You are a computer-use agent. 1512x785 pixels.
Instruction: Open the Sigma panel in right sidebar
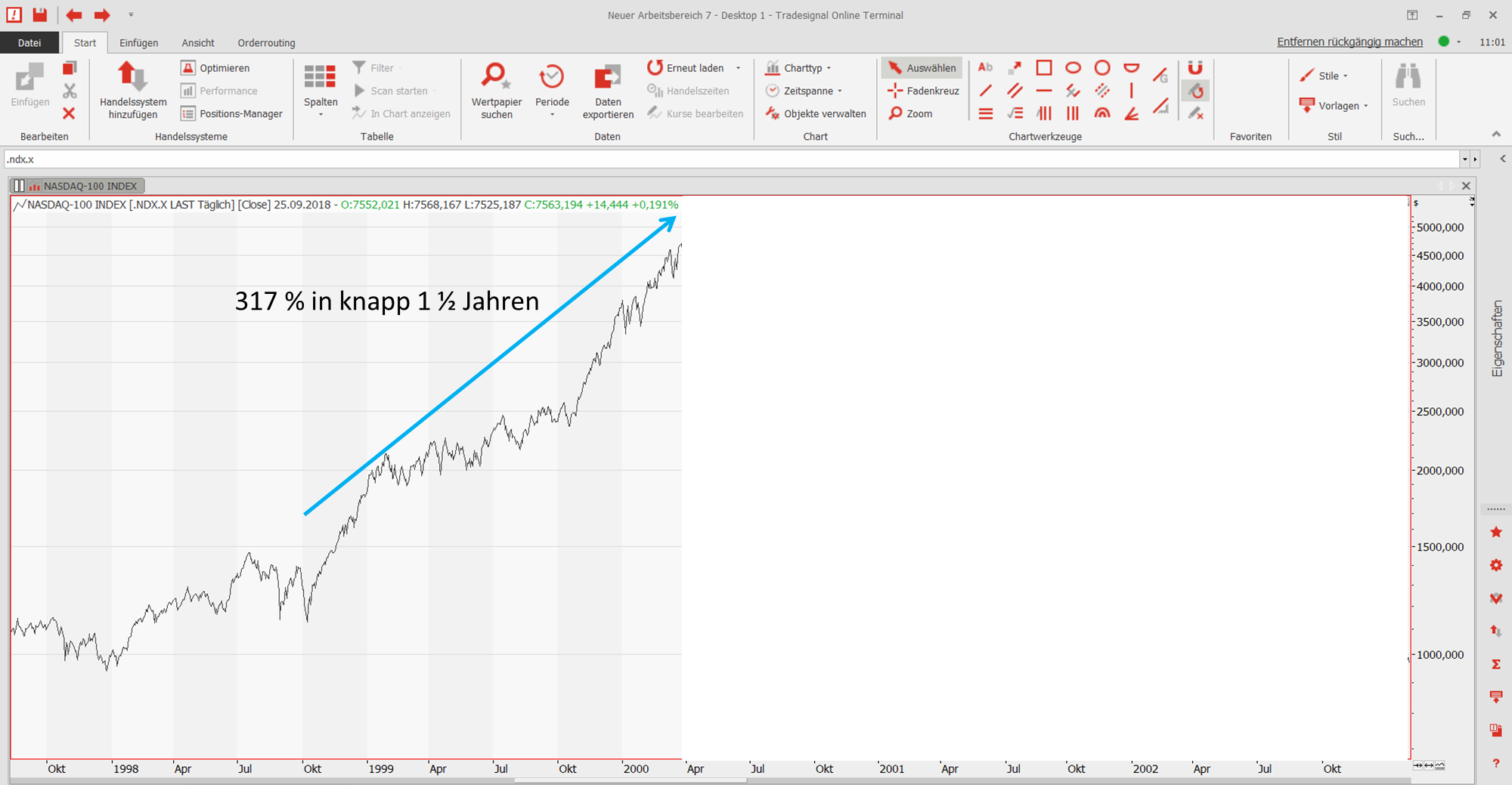1495,664
